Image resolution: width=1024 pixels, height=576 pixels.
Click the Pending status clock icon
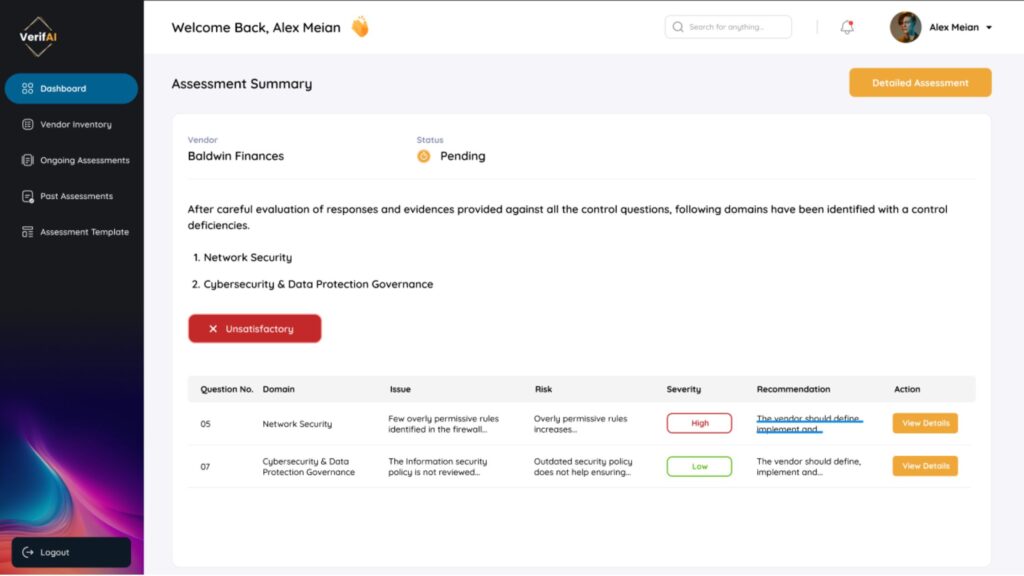pyautogui.click(x=424, y=157)
